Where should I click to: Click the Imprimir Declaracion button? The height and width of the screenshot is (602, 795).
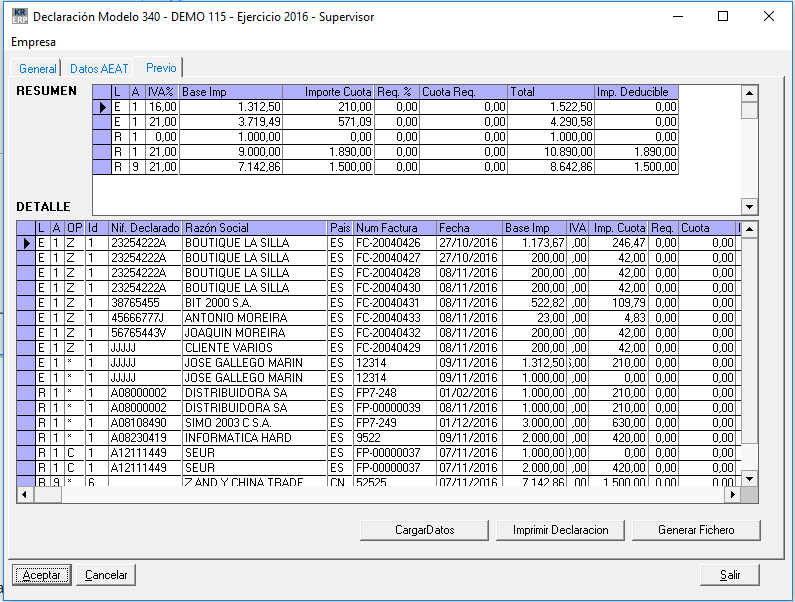(x=560, y=530)
